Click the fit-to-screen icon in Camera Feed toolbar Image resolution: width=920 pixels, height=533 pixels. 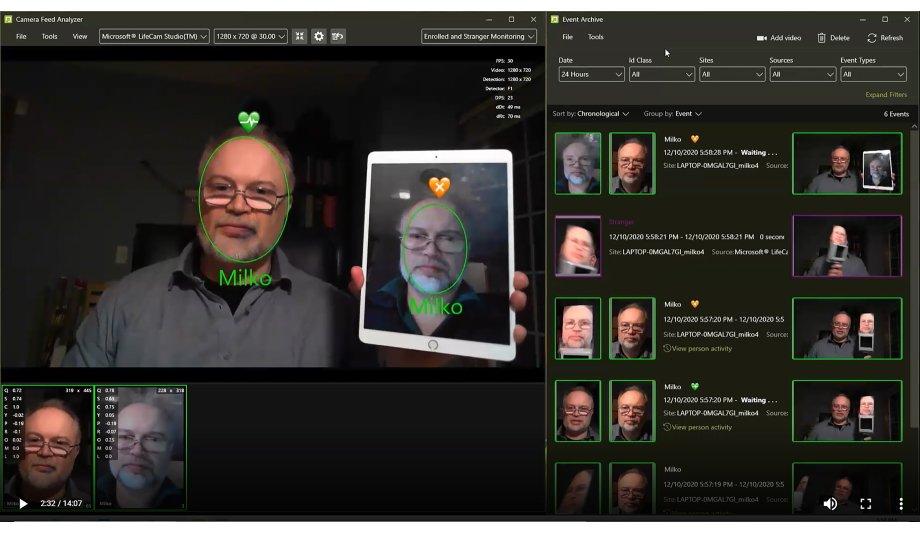click(x=300, y=36)
